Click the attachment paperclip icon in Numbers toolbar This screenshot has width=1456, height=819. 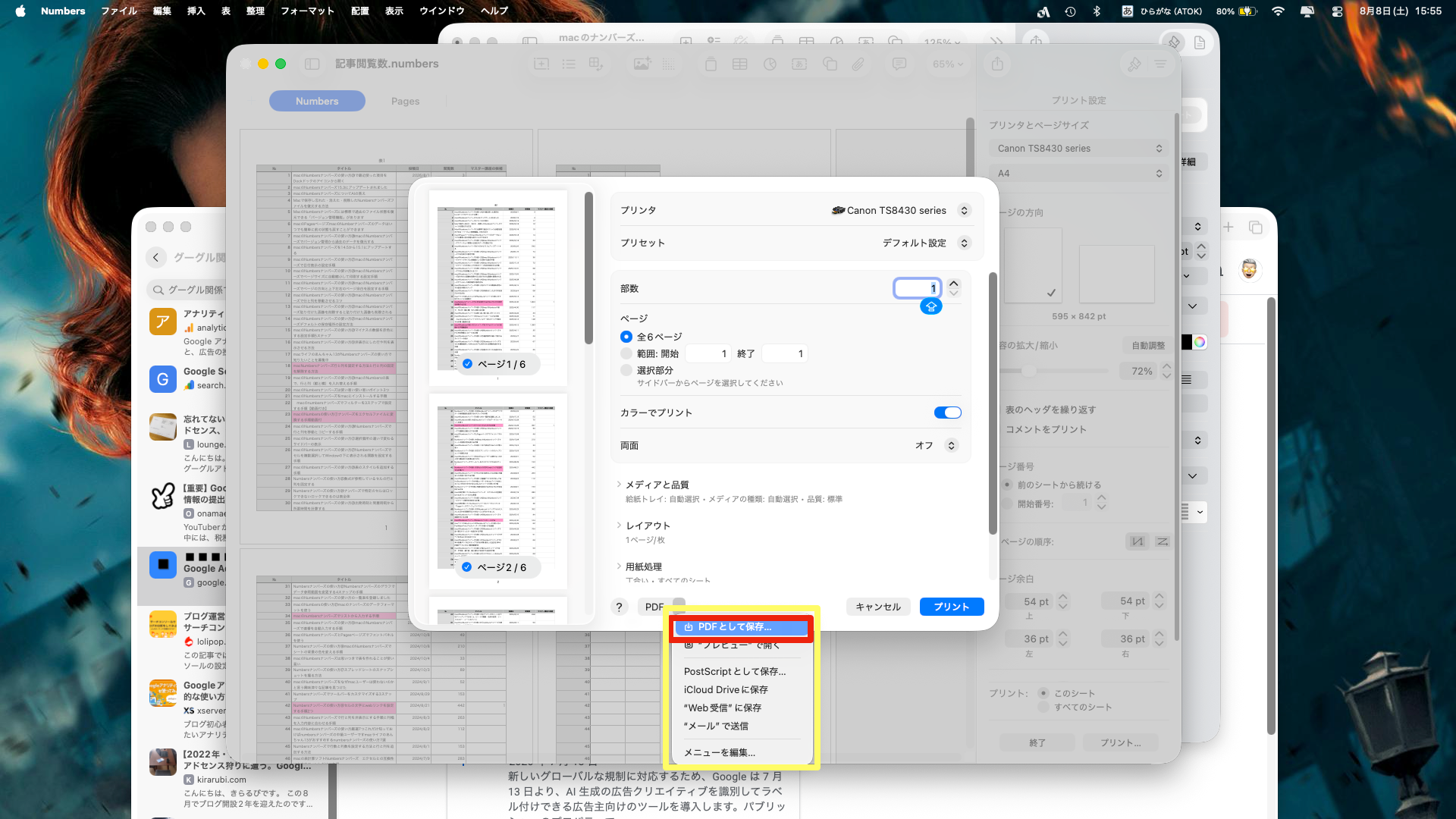coord(858,64)
